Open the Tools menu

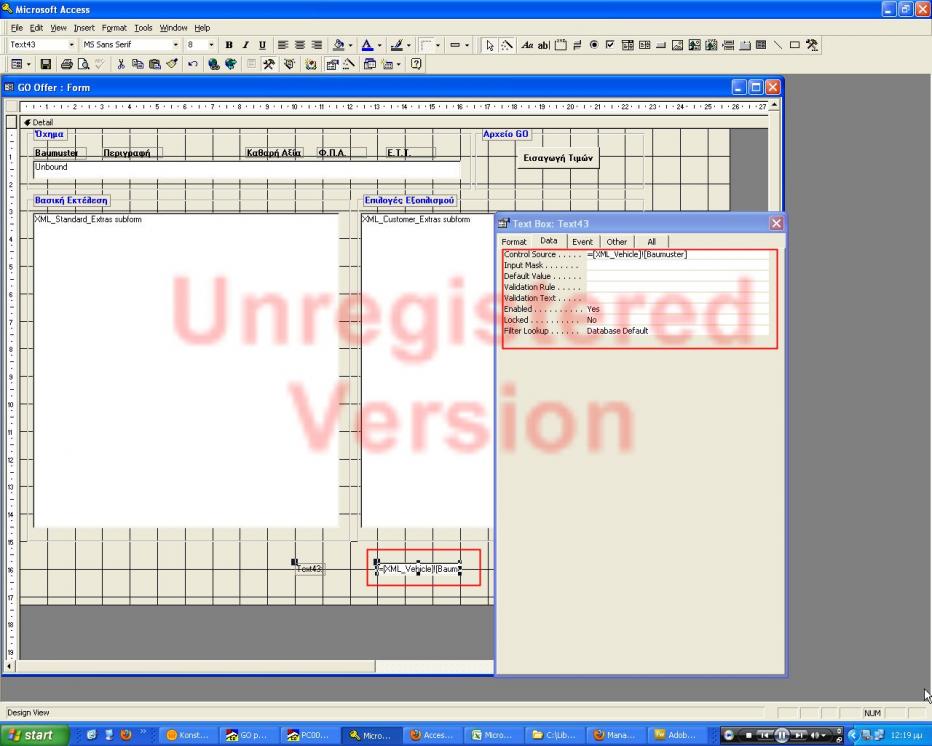[143, 28]
